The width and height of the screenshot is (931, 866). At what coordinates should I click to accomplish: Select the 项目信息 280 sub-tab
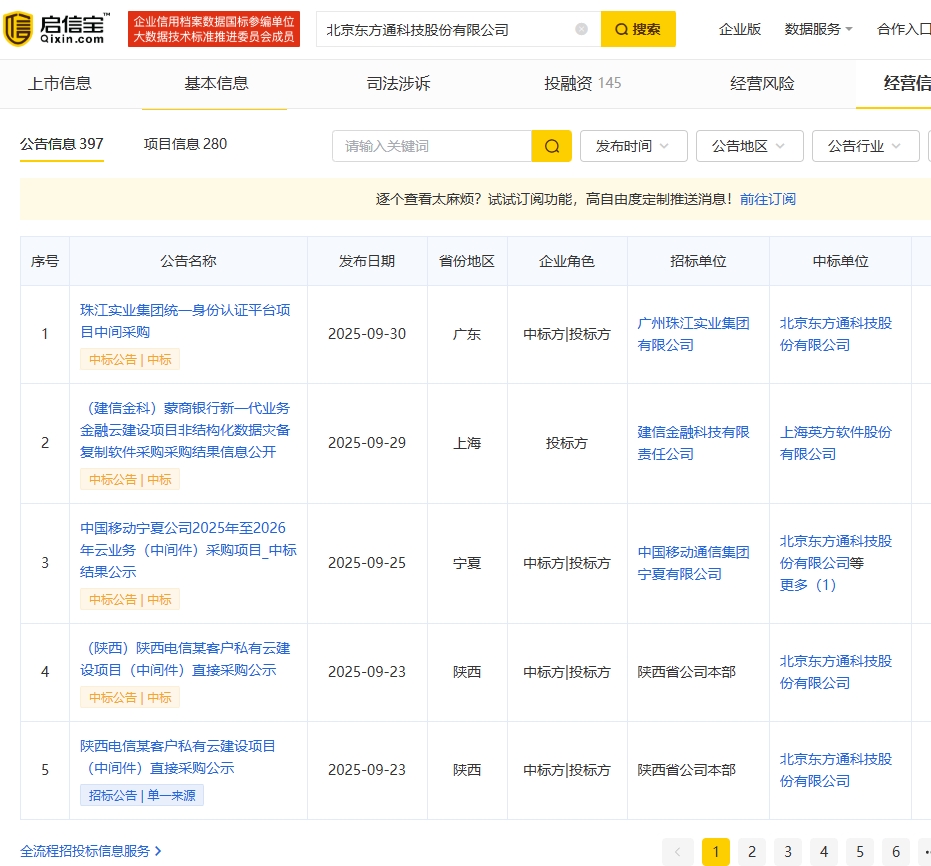185,144
